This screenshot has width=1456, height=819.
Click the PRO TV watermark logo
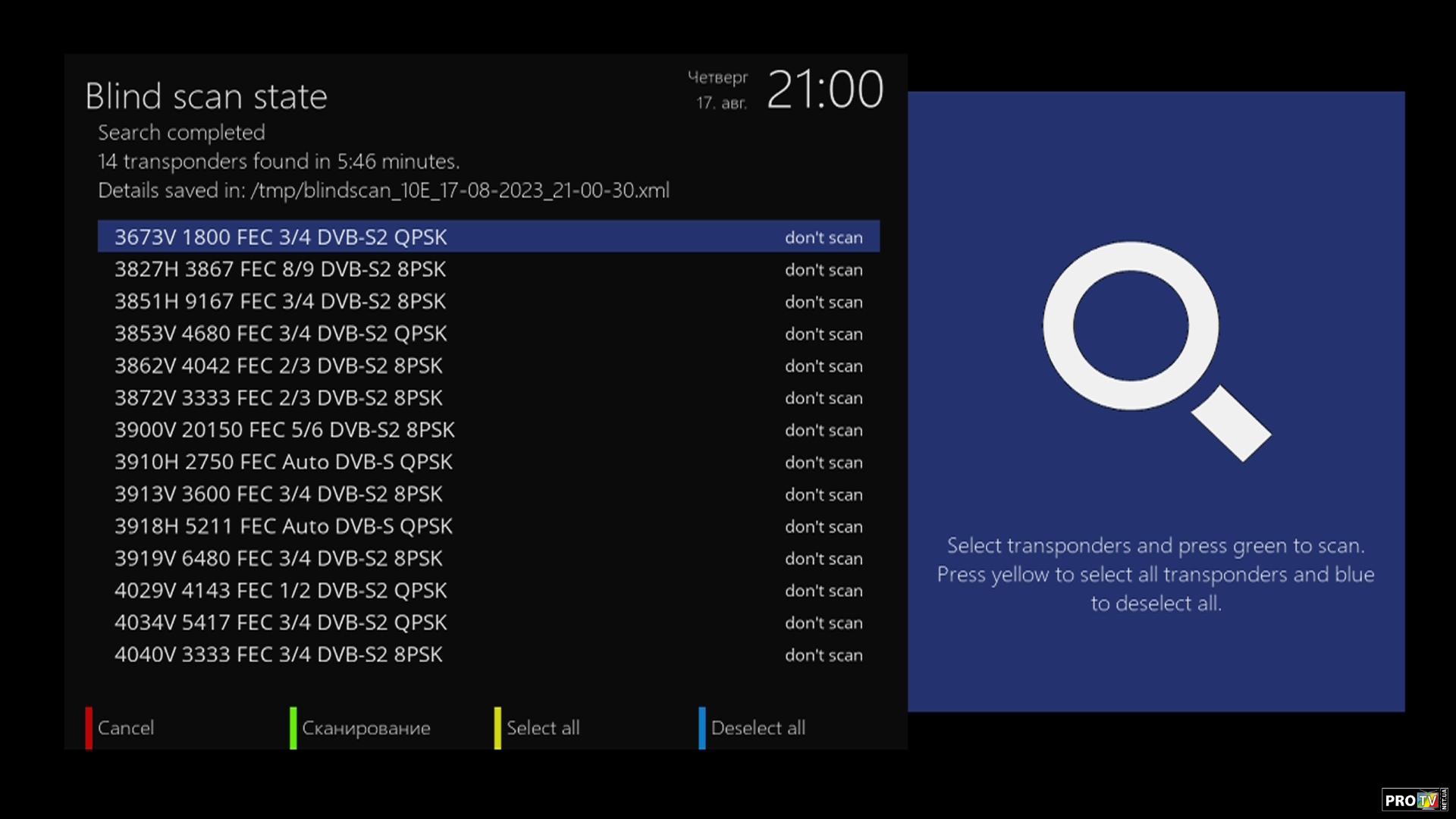pos(1414,800)
